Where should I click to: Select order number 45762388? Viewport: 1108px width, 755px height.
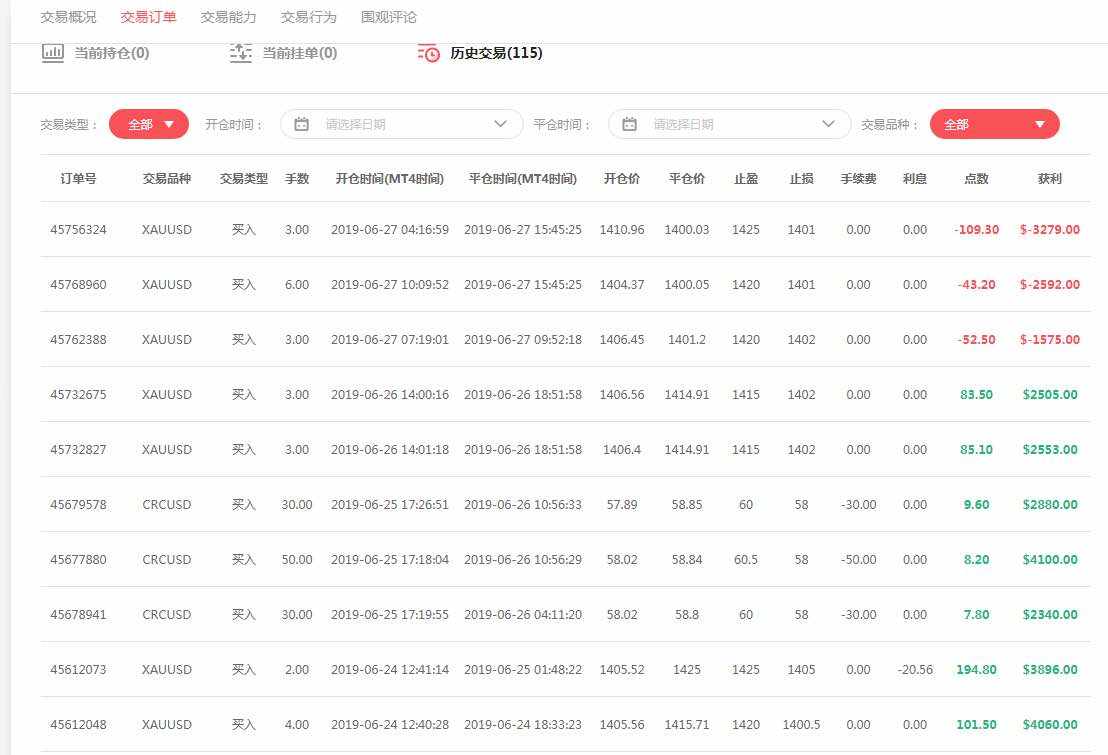click(x=78, y=340)
